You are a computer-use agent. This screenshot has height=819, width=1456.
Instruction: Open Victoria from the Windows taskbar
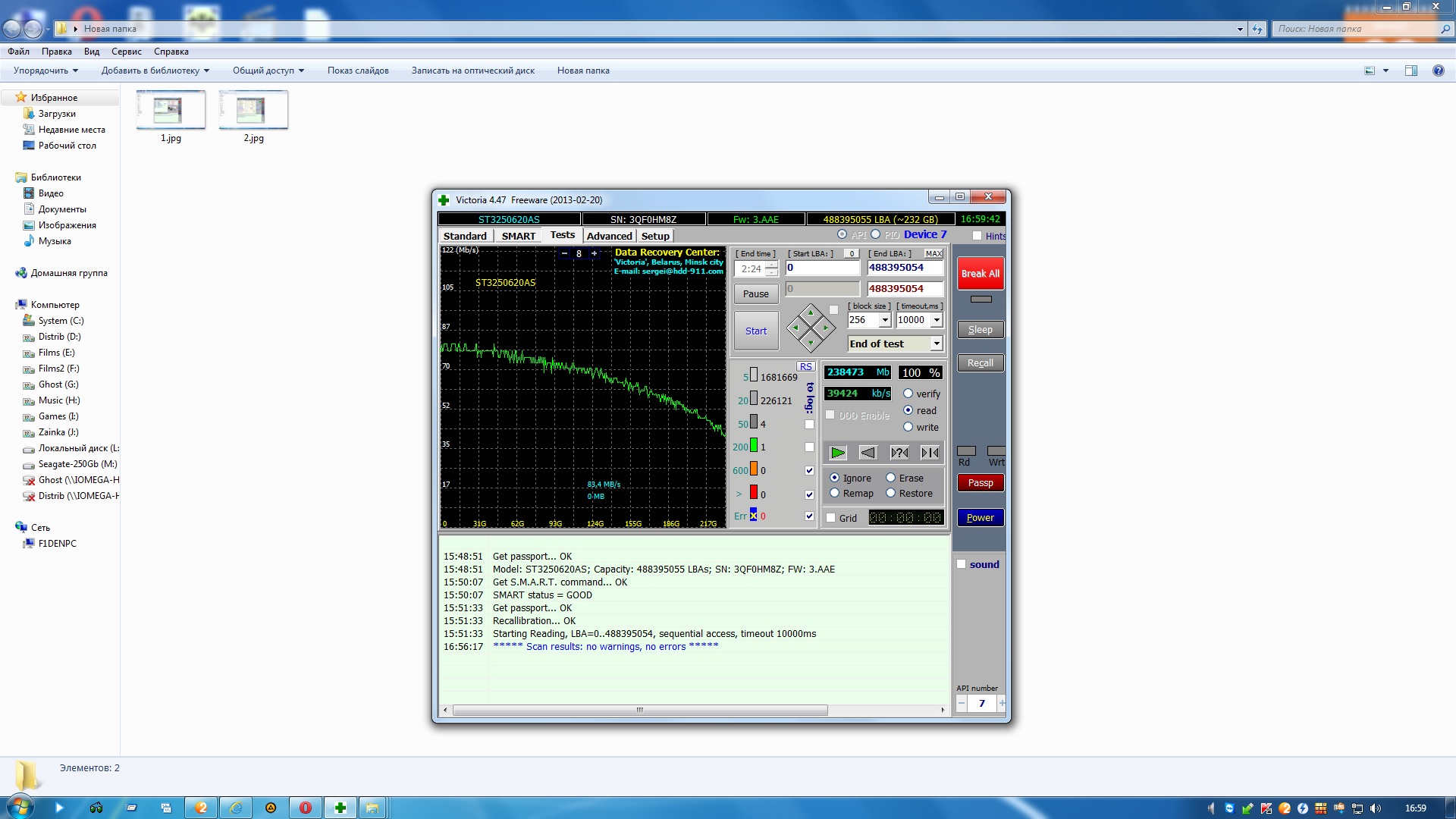pyautogui.click(x=340, y=808)
